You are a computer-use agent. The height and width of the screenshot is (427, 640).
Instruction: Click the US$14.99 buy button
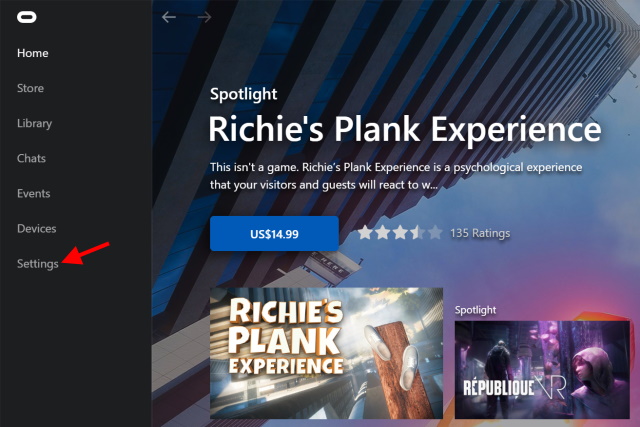(274, 234)
